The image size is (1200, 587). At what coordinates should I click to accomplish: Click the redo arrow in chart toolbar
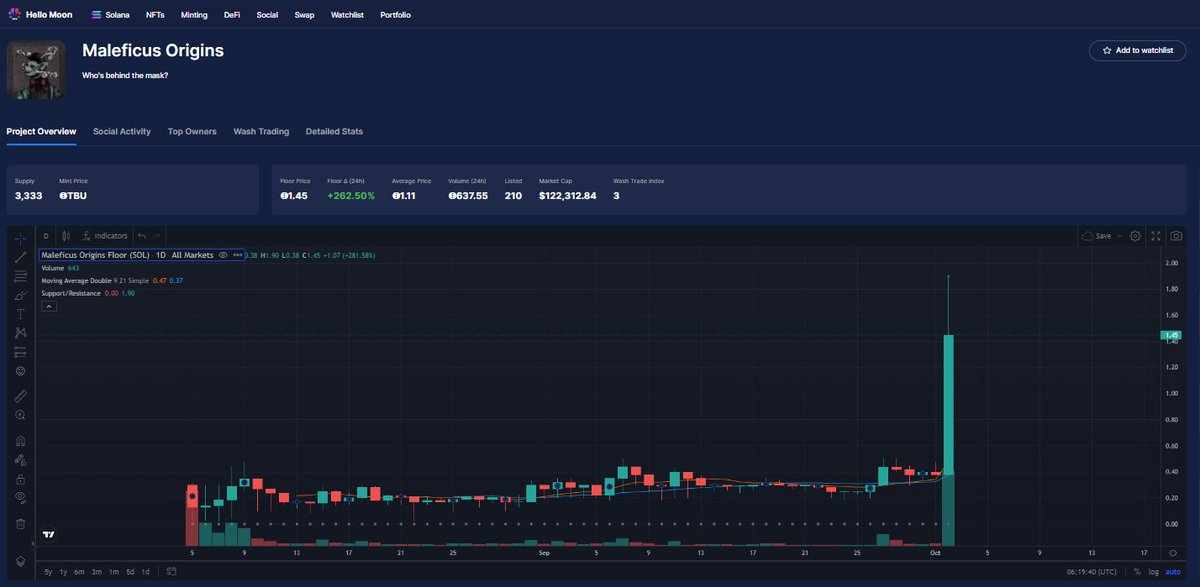pyautogui.click(x=156, y=236)
